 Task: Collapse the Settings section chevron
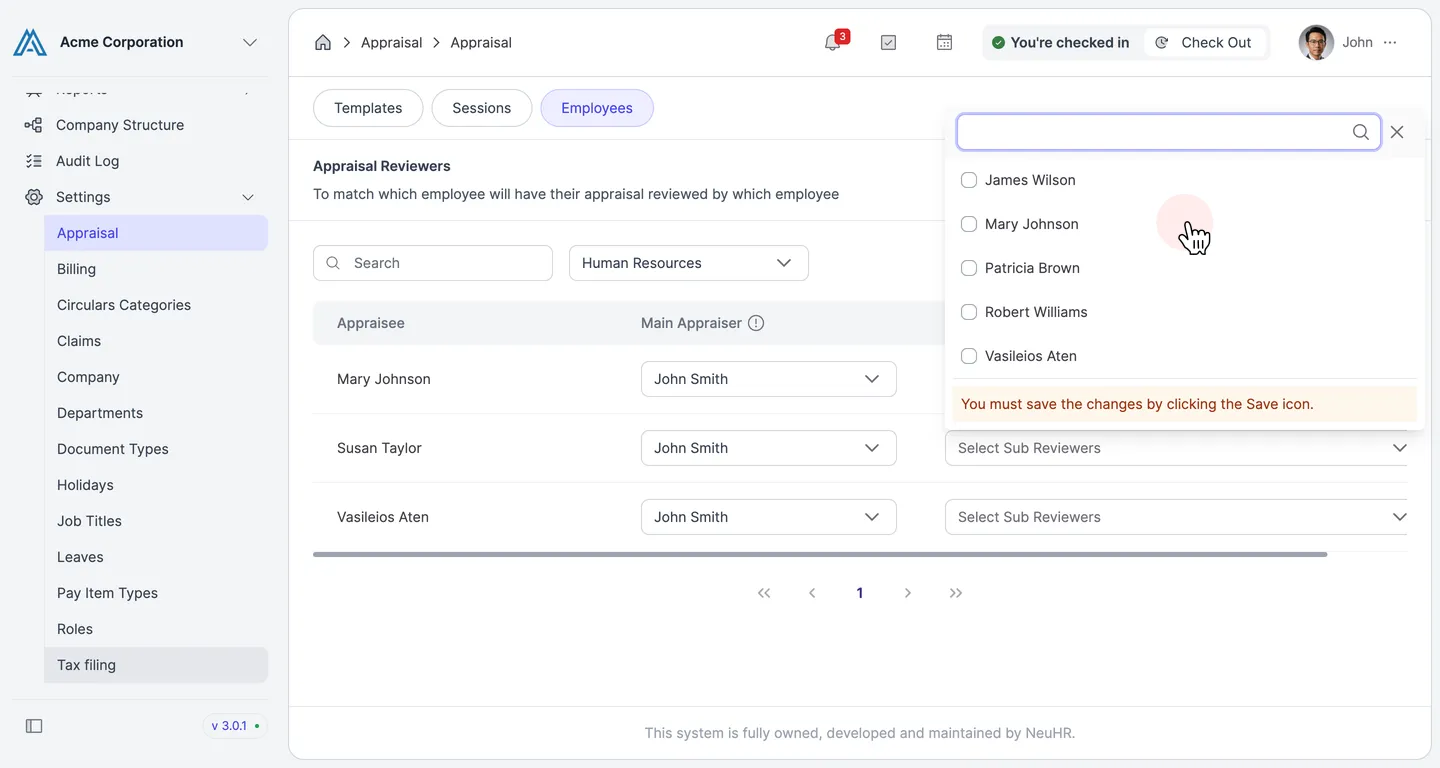(x=248, y=197)
